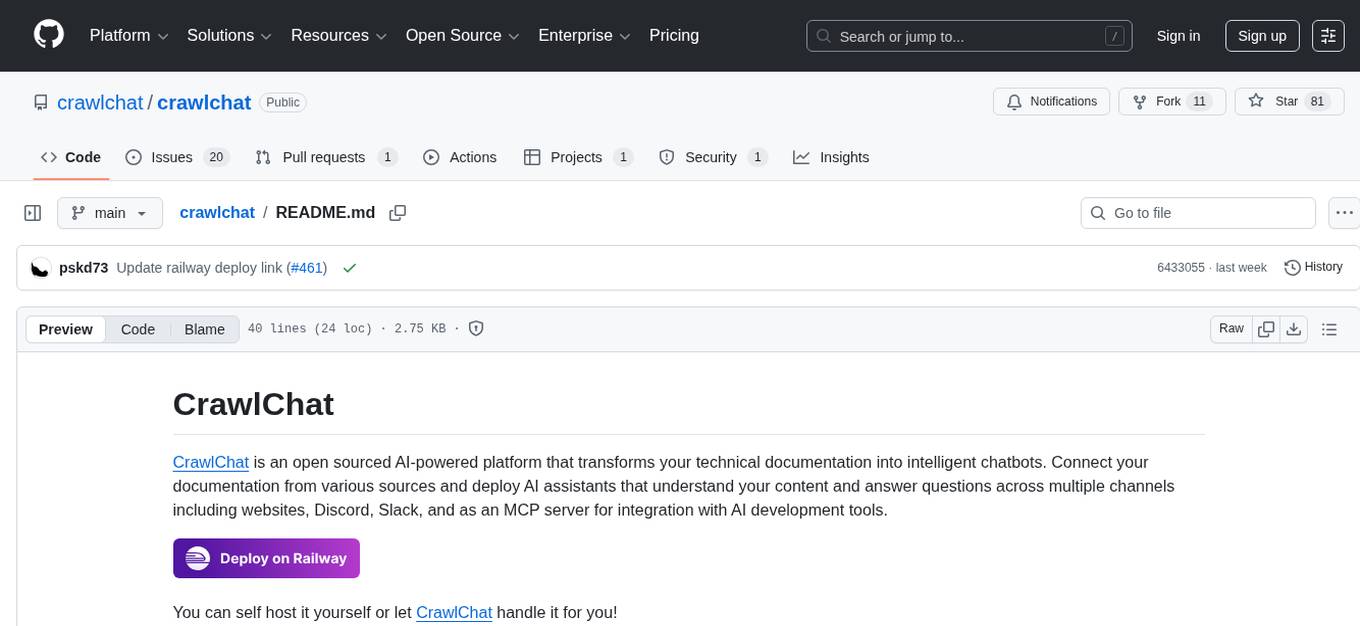The height and width of the screenshot is (626, 1360).
Task: Copy the raw file contents icon
Action: click(x=1266, y=328)
